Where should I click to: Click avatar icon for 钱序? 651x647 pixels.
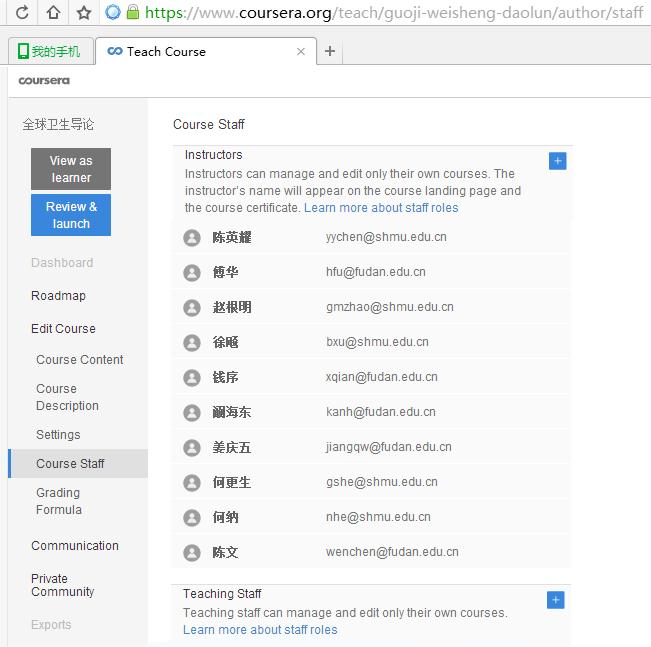tap(192, 378)
